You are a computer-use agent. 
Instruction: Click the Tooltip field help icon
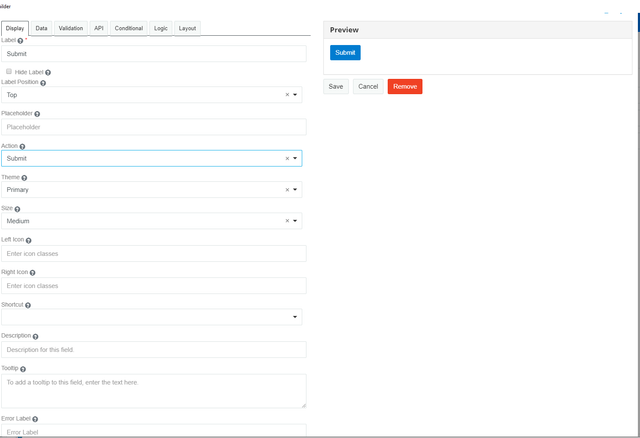pos(23,369)
